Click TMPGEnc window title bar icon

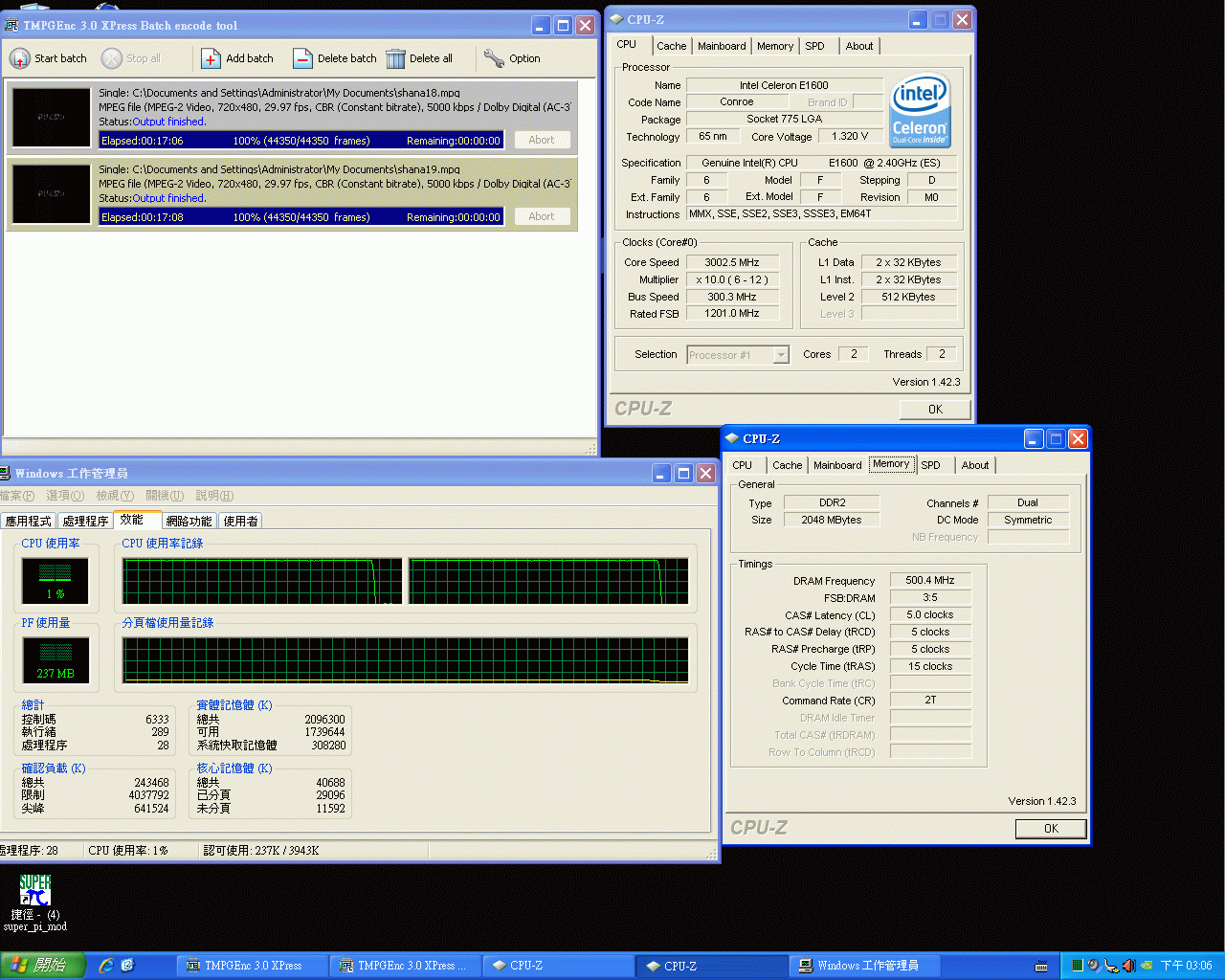pyautogui.click(x=11, y=25)
